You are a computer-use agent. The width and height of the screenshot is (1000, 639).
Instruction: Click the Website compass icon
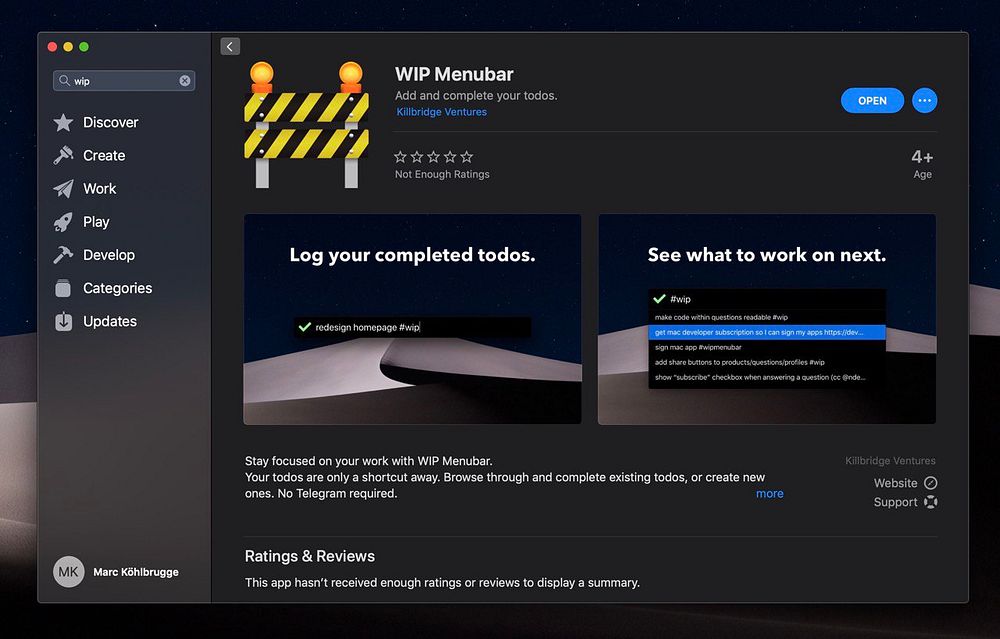tap(930, 483)
